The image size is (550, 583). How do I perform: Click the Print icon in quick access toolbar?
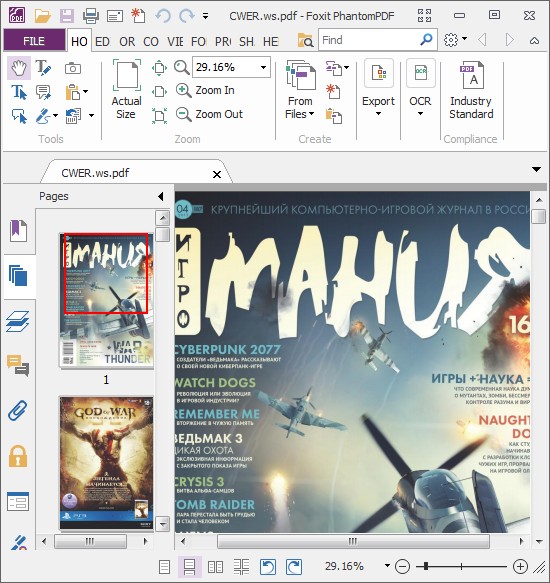click(x=91, y=16)
